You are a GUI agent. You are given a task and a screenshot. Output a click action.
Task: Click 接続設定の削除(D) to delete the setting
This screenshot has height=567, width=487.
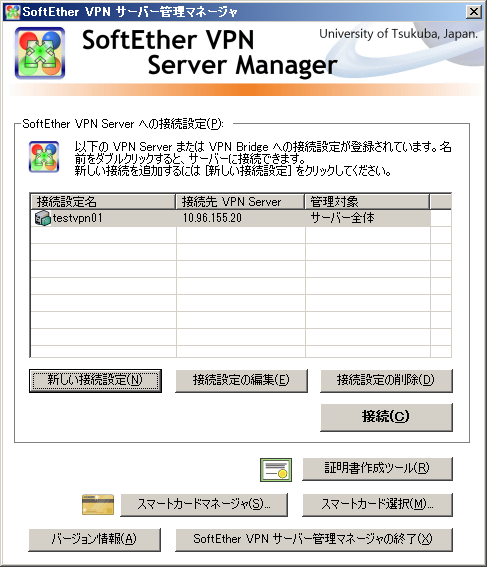point(386,380)
